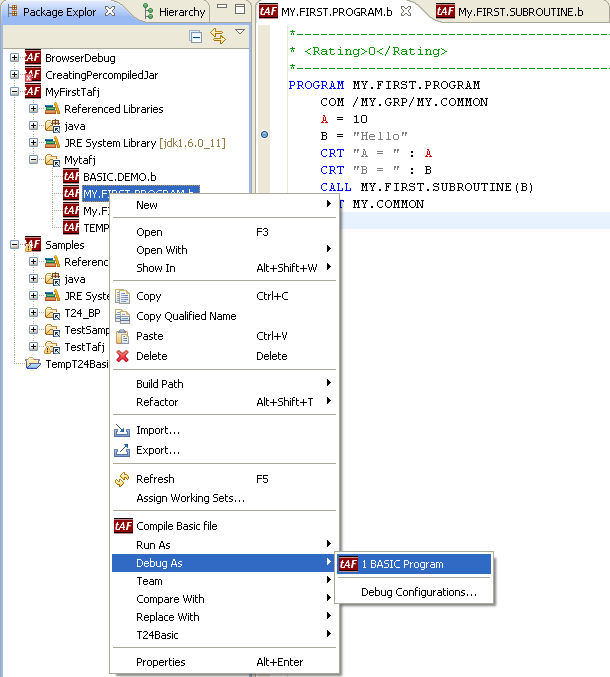The width and height of the screenshot is (610, 677).
Task: Open Package Explorer view menu arrow
Action: [240, 33]
